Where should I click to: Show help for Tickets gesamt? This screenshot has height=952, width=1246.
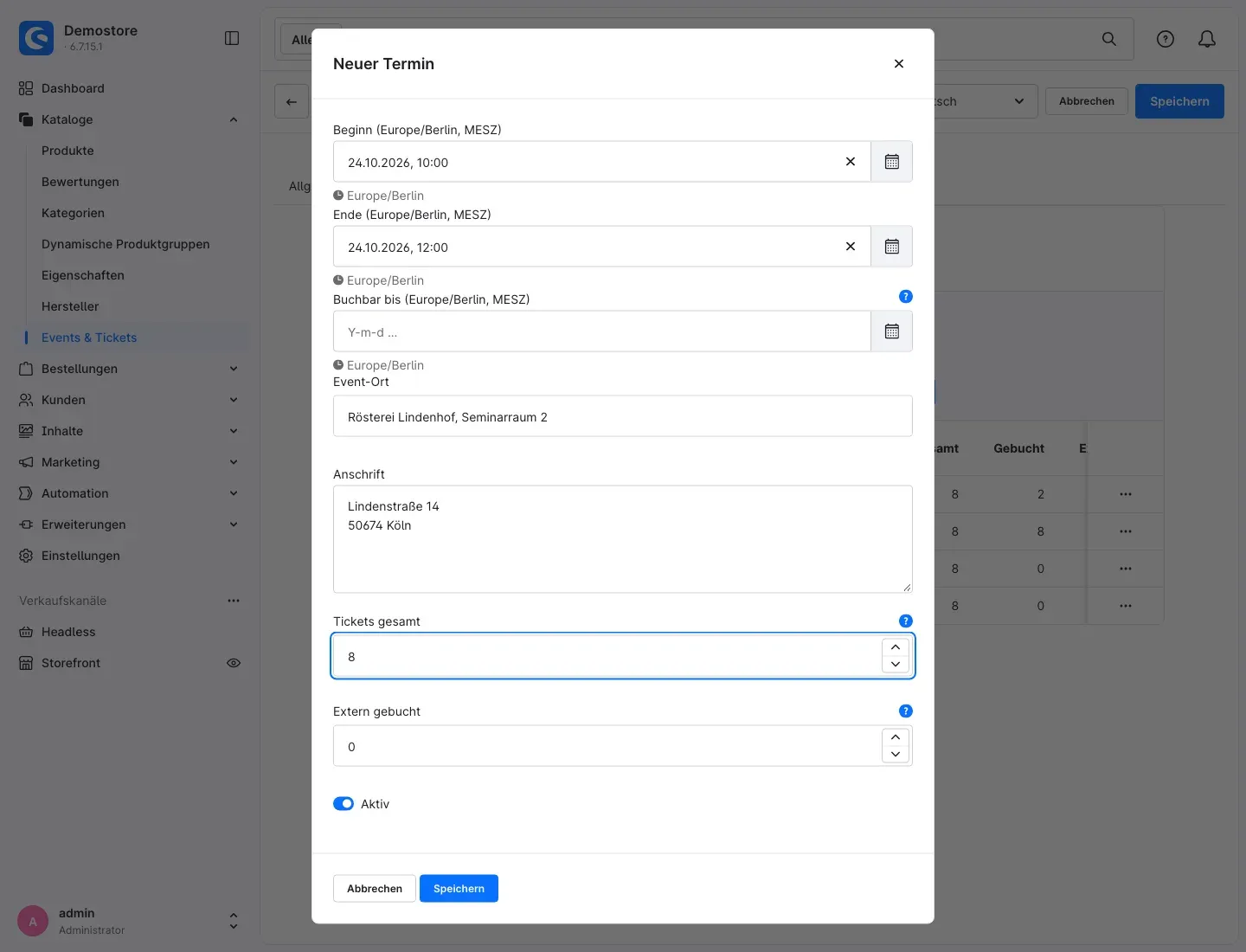pos(906,621)
